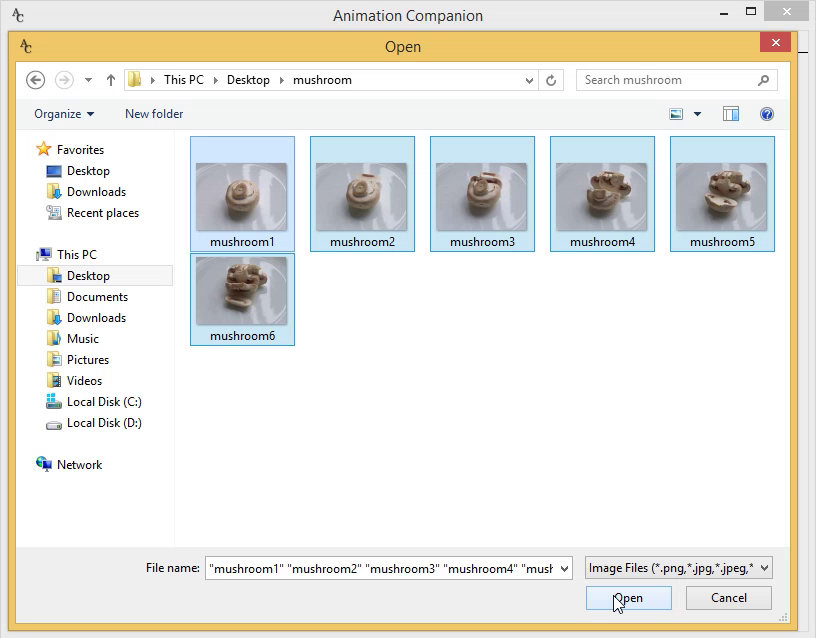Viewport: 816px width, 638px height.
Task: Select Desktop under This PC
Action: click(95, 276)
